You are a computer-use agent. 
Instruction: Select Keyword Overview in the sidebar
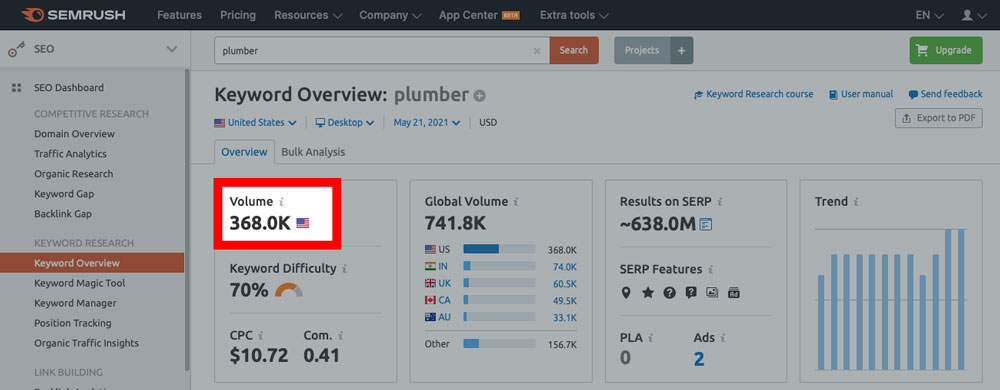(92, 263)
